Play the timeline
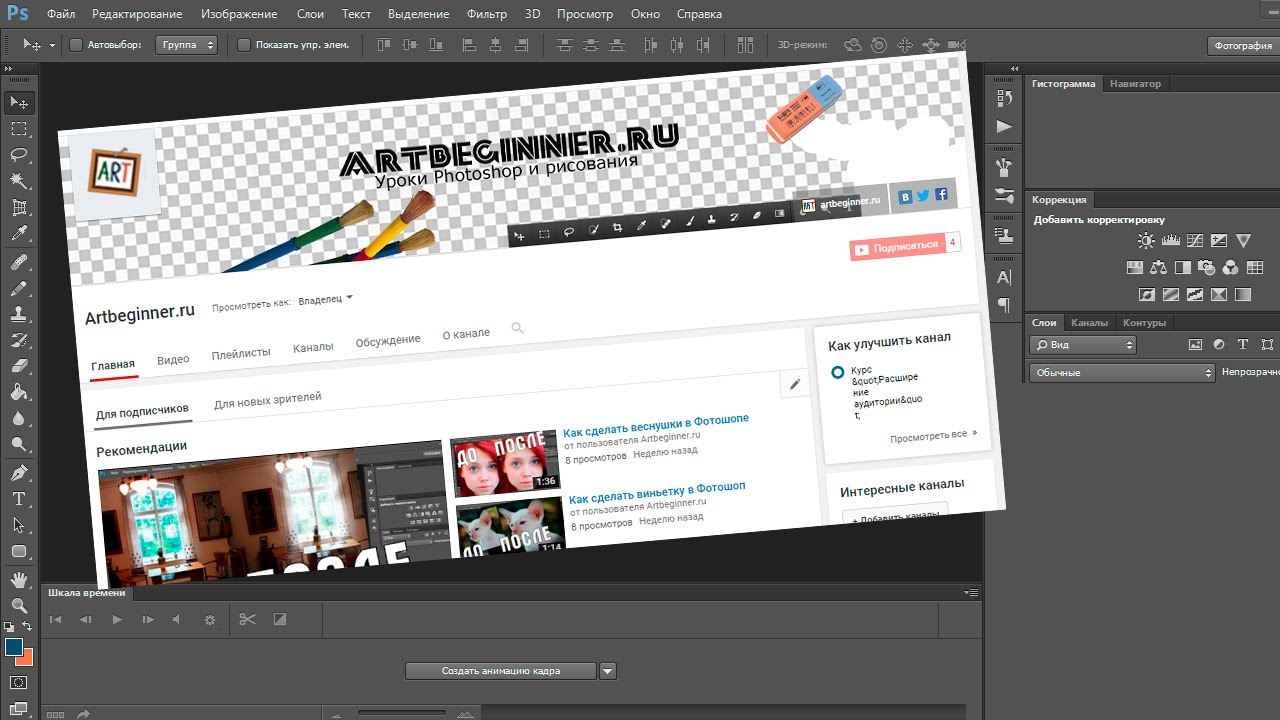This screenshot has width=1280, height=720. coord(117,619)
